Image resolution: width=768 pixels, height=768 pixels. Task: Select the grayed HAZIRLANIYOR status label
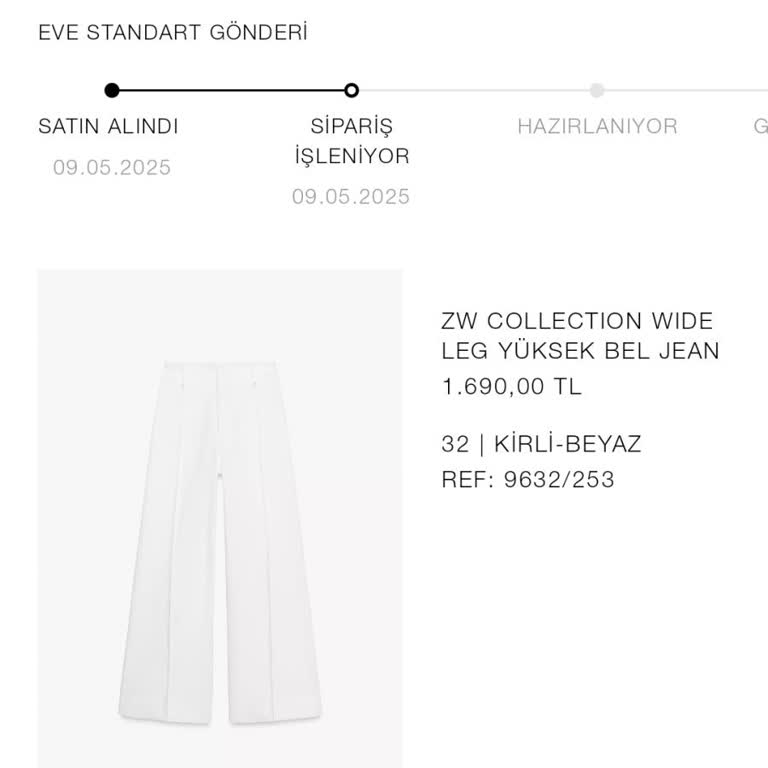pos(597,127)
